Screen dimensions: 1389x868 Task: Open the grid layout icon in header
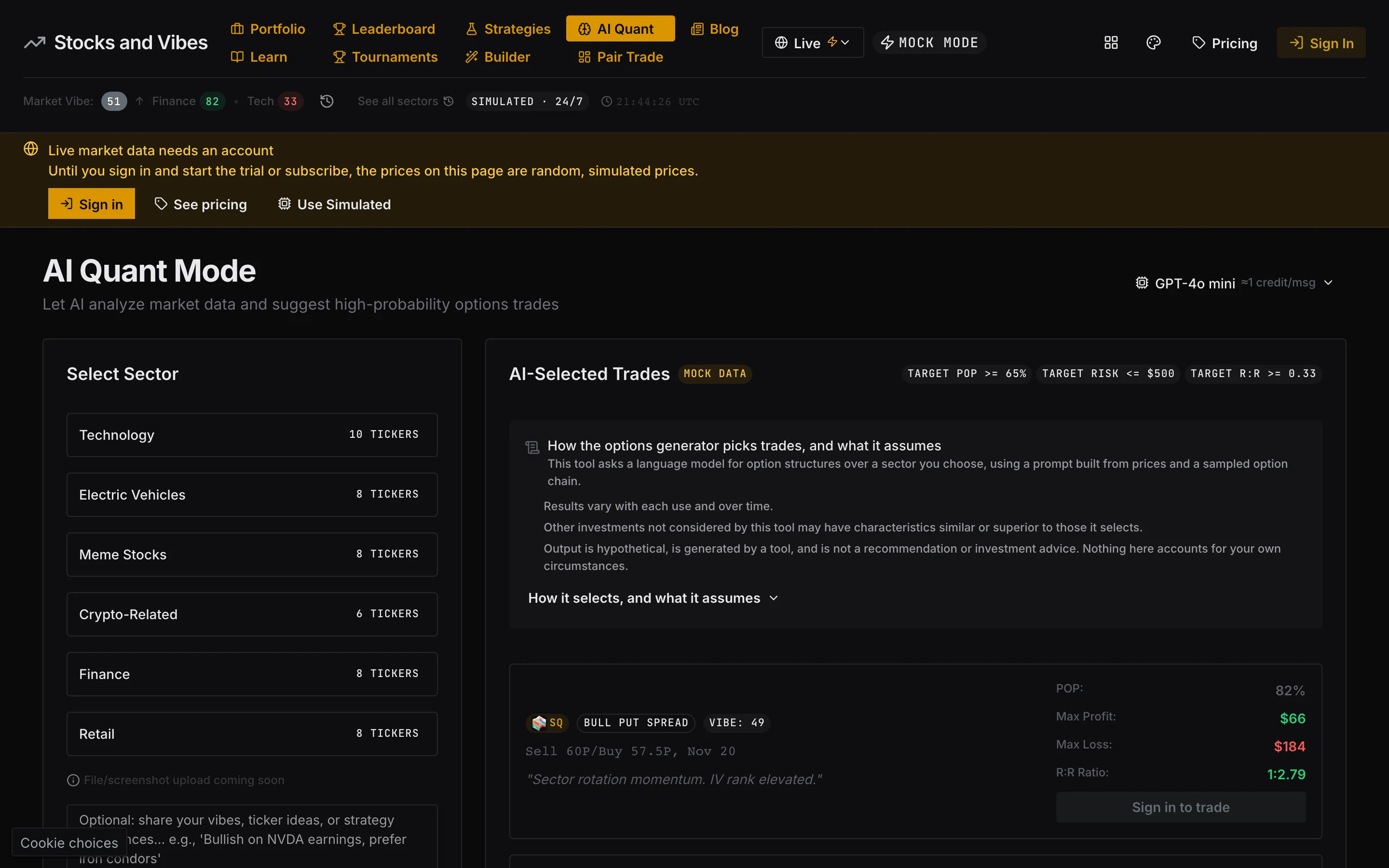(1111, 42)
